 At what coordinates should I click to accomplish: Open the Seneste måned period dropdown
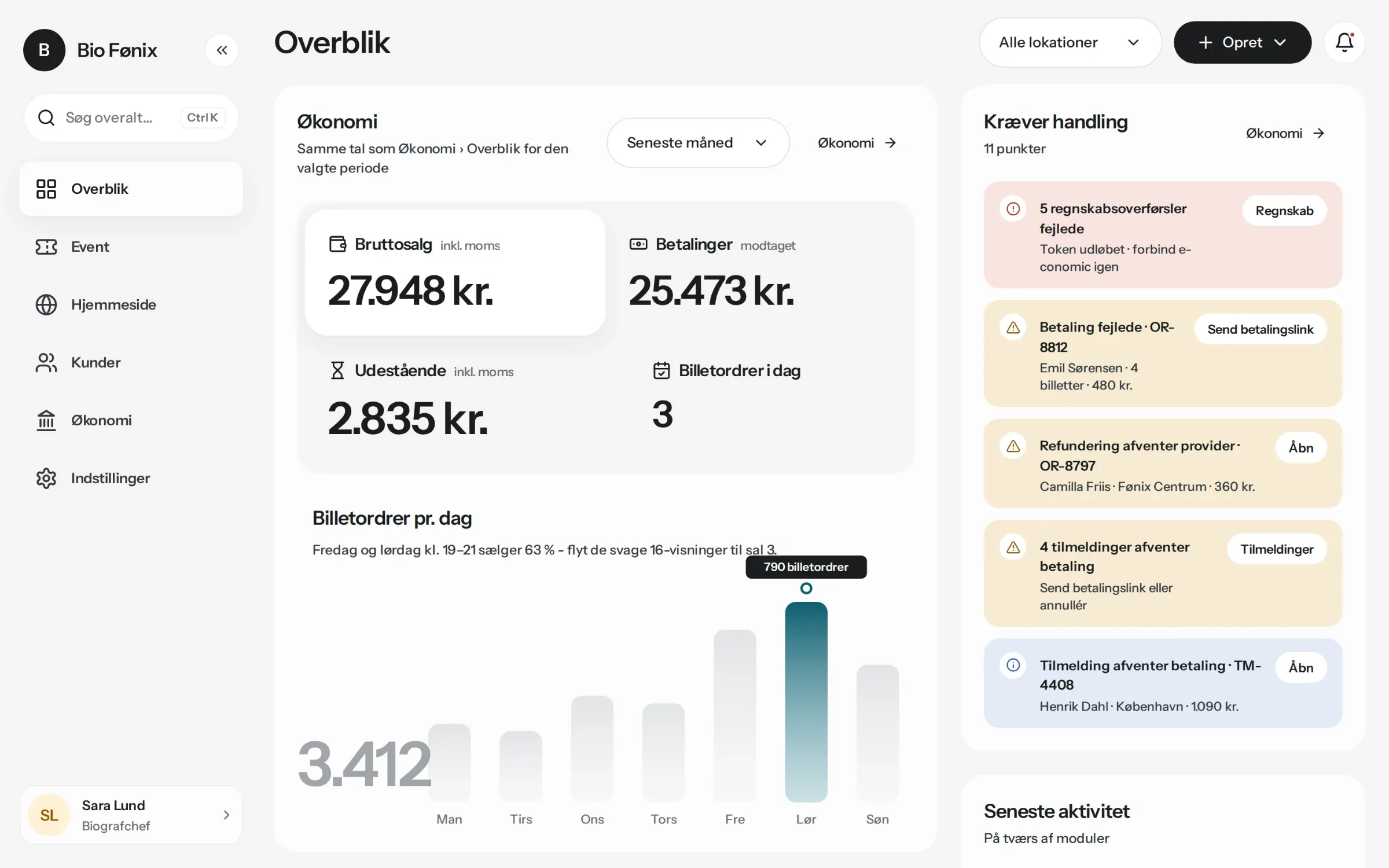pyautogui.click(x=698, y=143)
